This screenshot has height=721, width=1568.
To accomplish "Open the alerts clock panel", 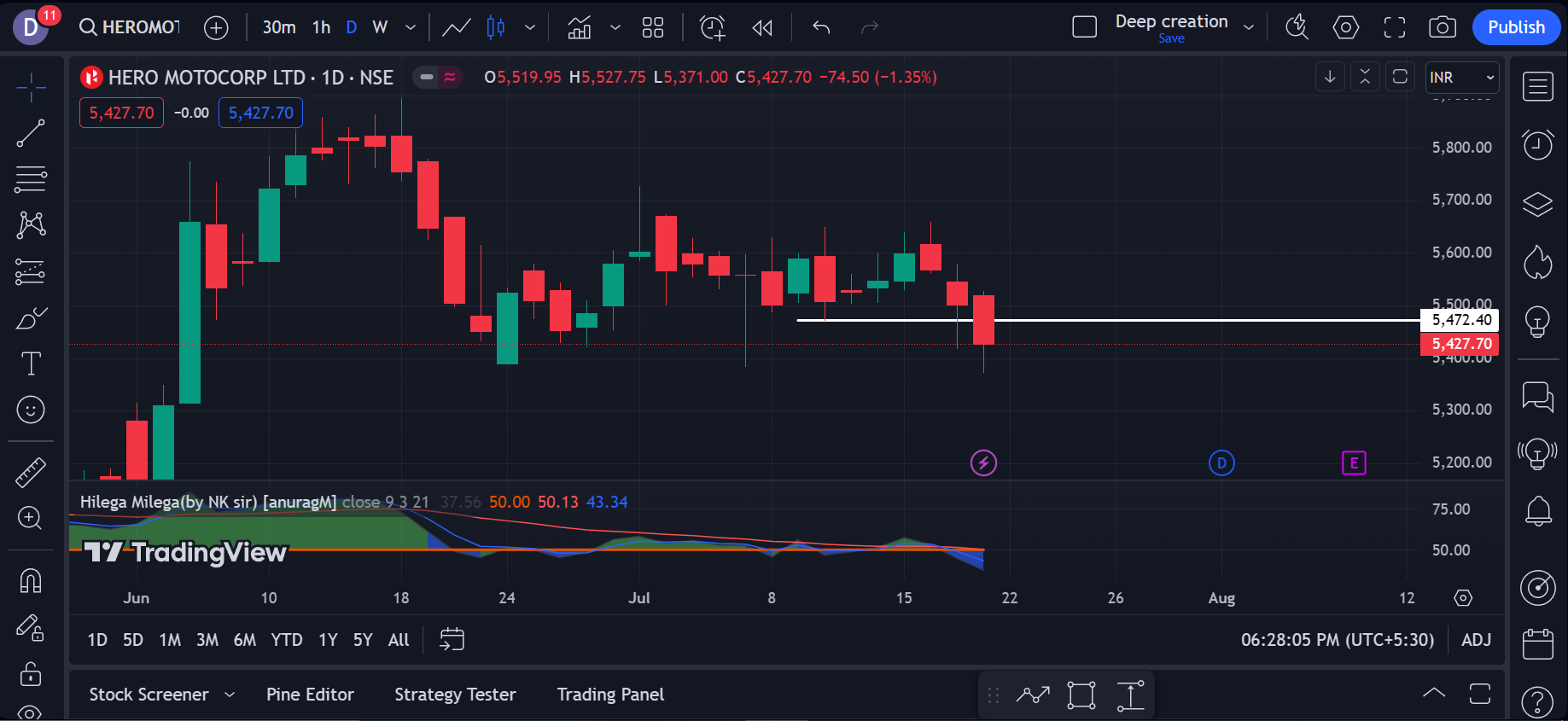I will (1538, 144).
